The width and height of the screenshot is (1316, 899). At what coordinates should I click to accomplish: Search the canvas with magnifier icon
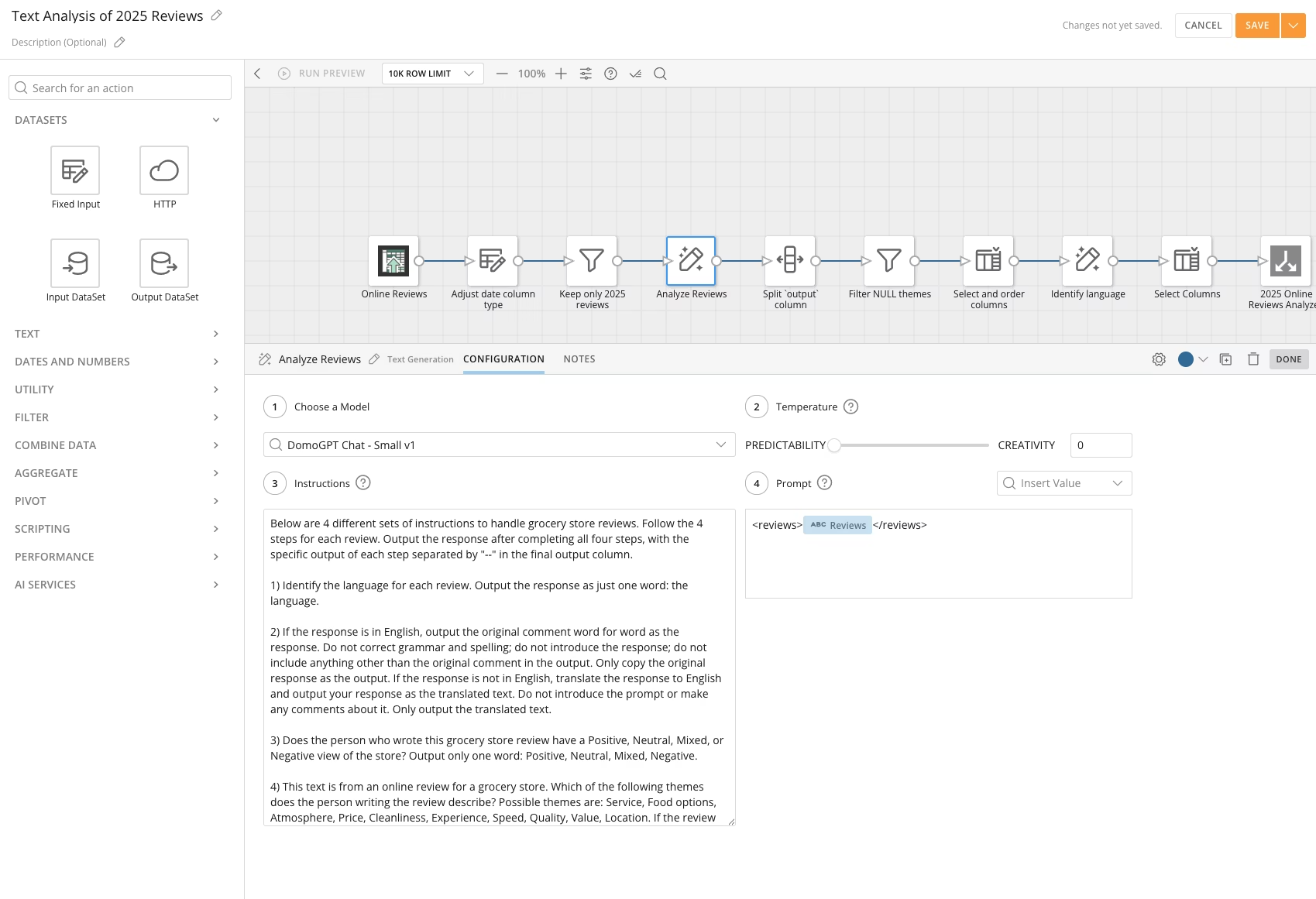pos(660,74)
